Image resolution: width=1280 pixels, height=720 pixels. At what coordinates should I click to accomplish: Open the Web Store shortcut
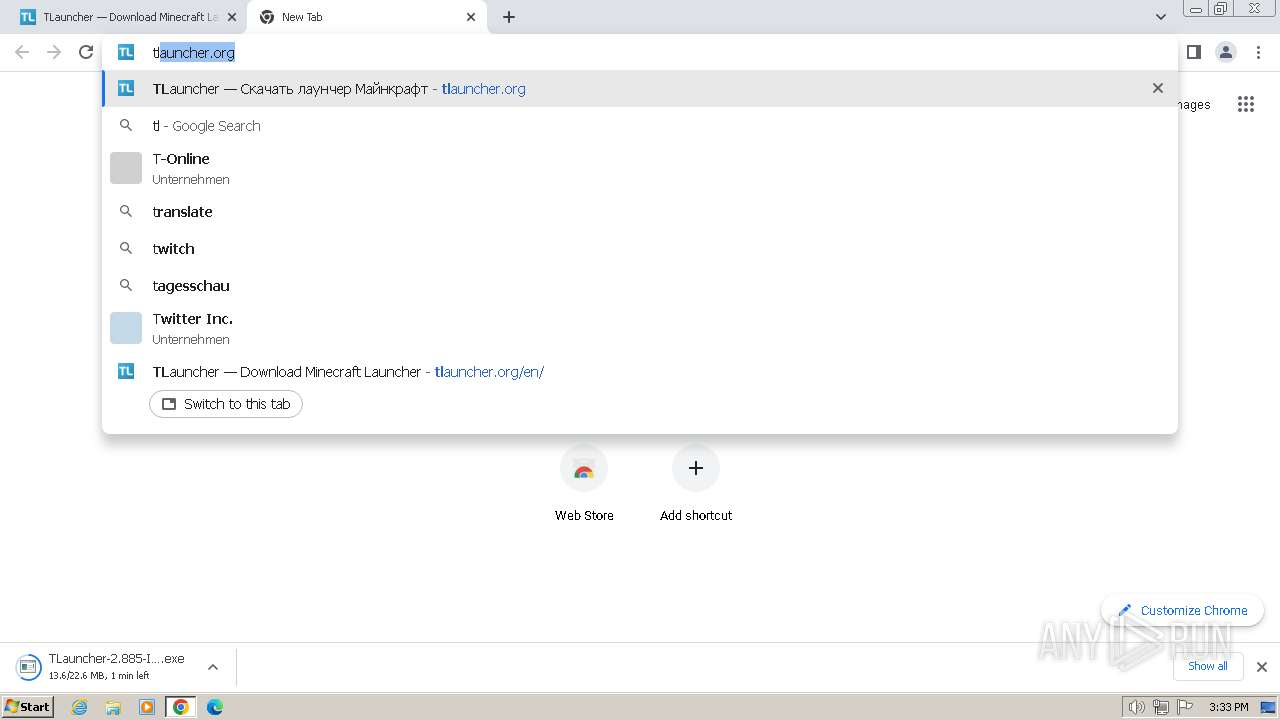pos(584,485)
